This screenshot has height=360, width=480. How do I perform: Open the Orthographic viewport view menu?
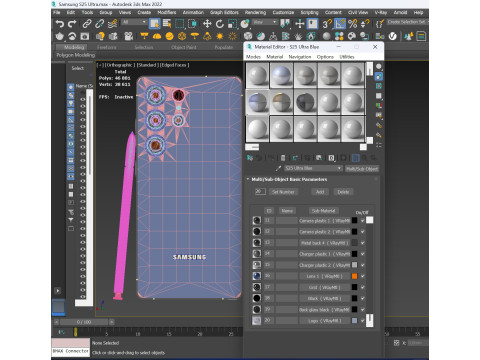coord(120,65)
